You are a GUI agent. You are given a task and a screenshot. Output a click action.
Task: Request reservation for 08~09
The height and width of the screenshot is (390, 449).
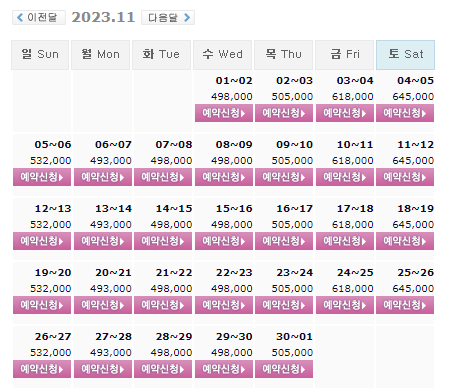pos(224,177)
